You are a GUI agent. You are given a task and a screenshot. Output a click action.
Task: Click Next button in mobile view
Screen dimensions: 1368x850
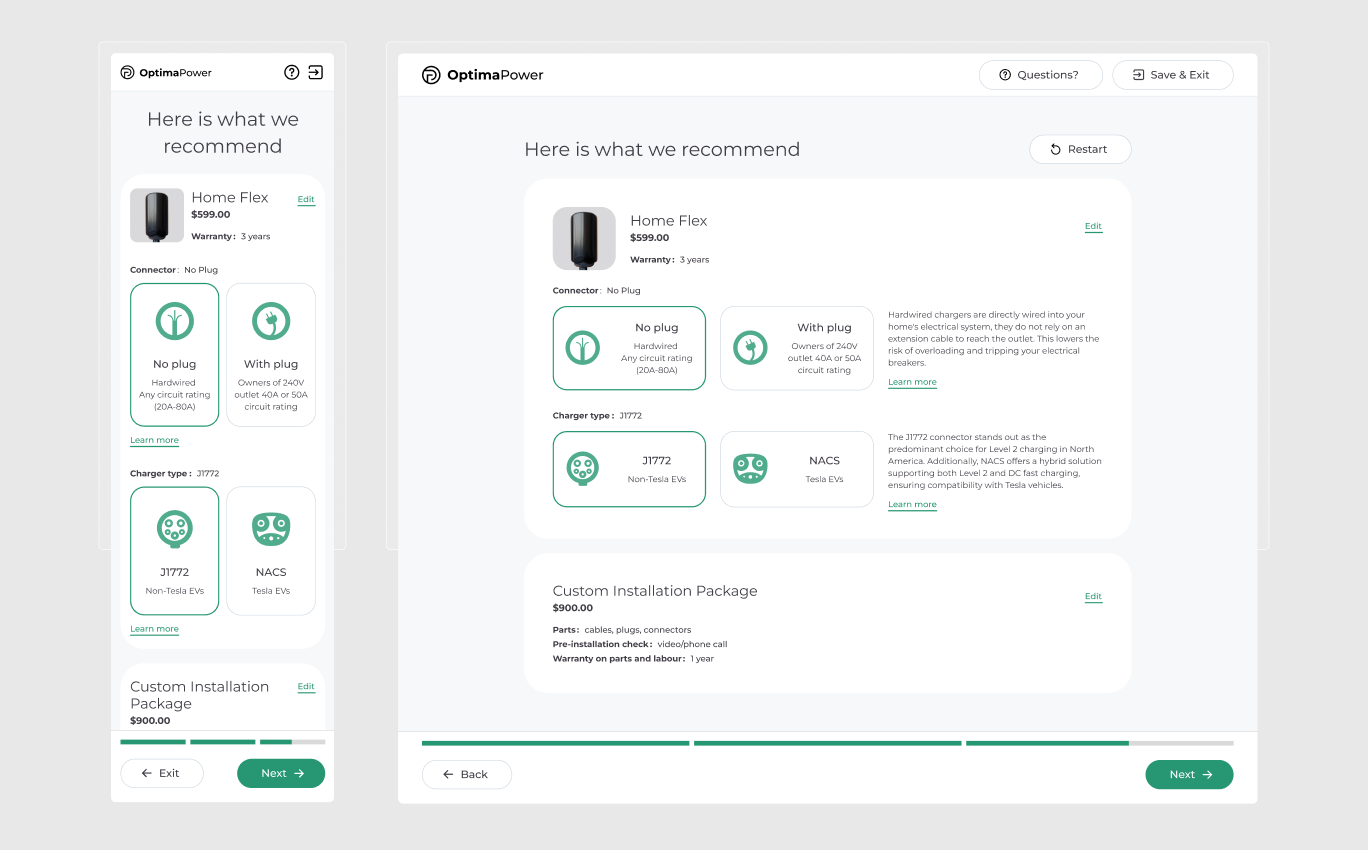tap(281, 773)
